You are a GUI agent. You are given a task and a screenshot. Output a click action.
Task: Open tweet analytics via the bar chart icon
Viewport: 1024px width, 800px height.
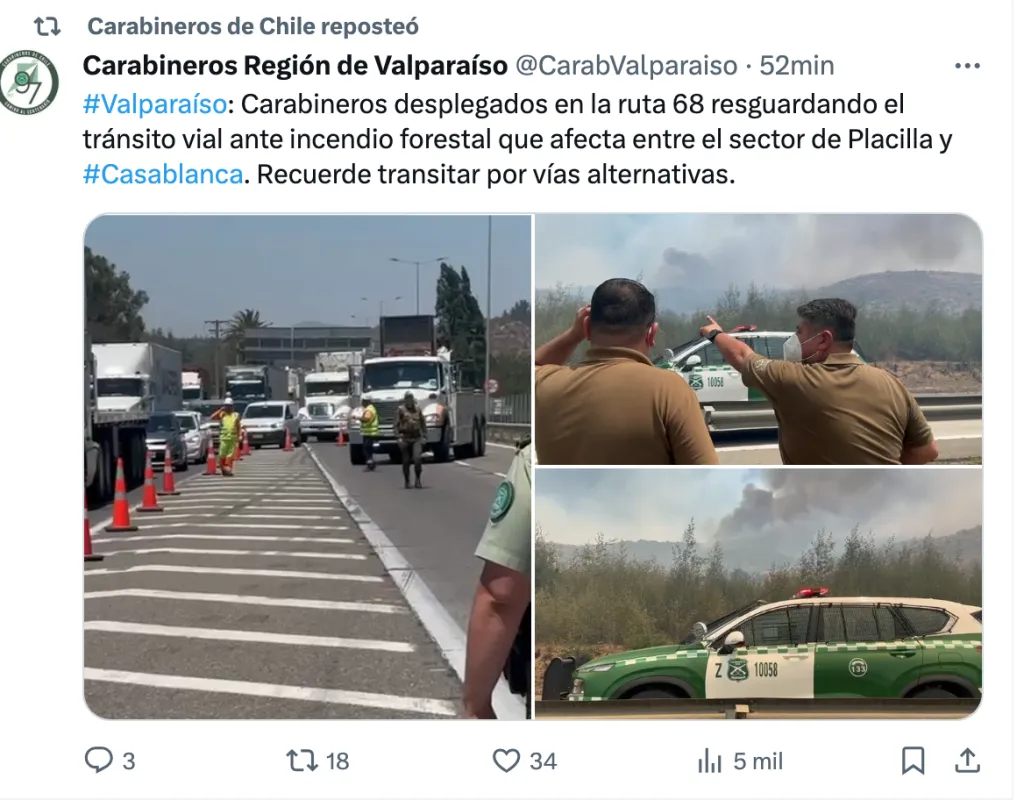click(x=709, y=761)
